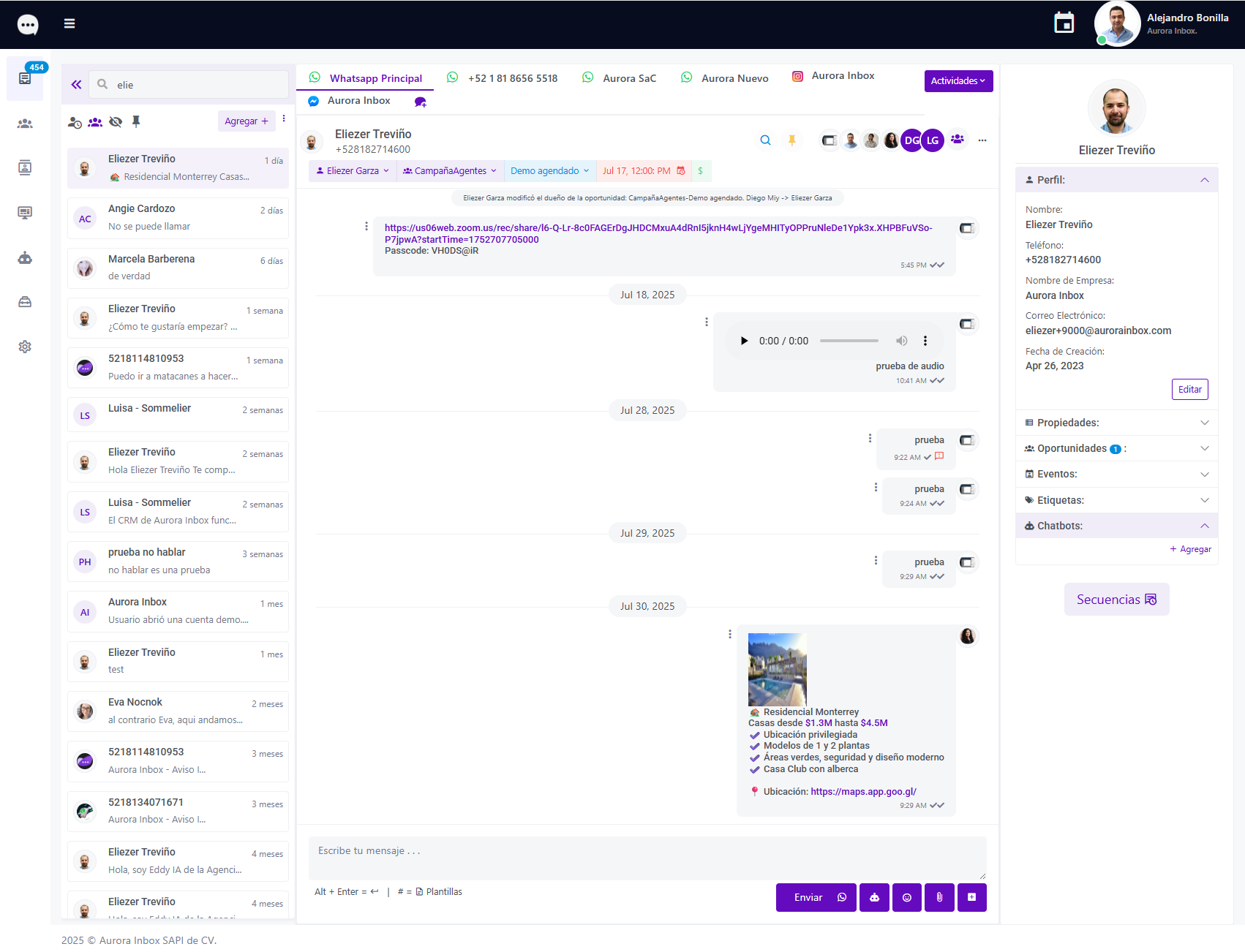
Task: Open the hamburger menu in top bar
Action: click(x=69, y=23)
